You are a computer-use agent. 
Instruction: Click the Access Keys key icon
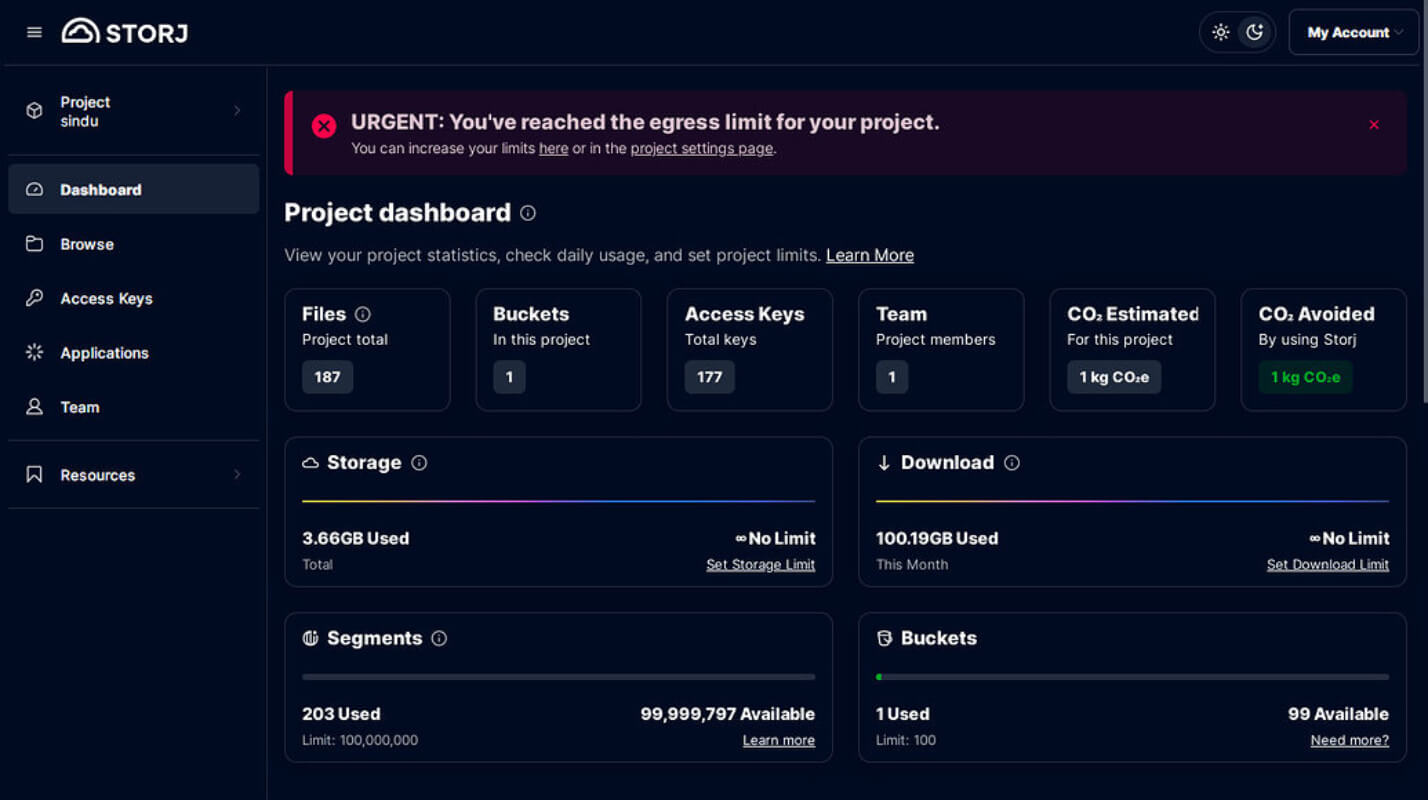(34, 298)
